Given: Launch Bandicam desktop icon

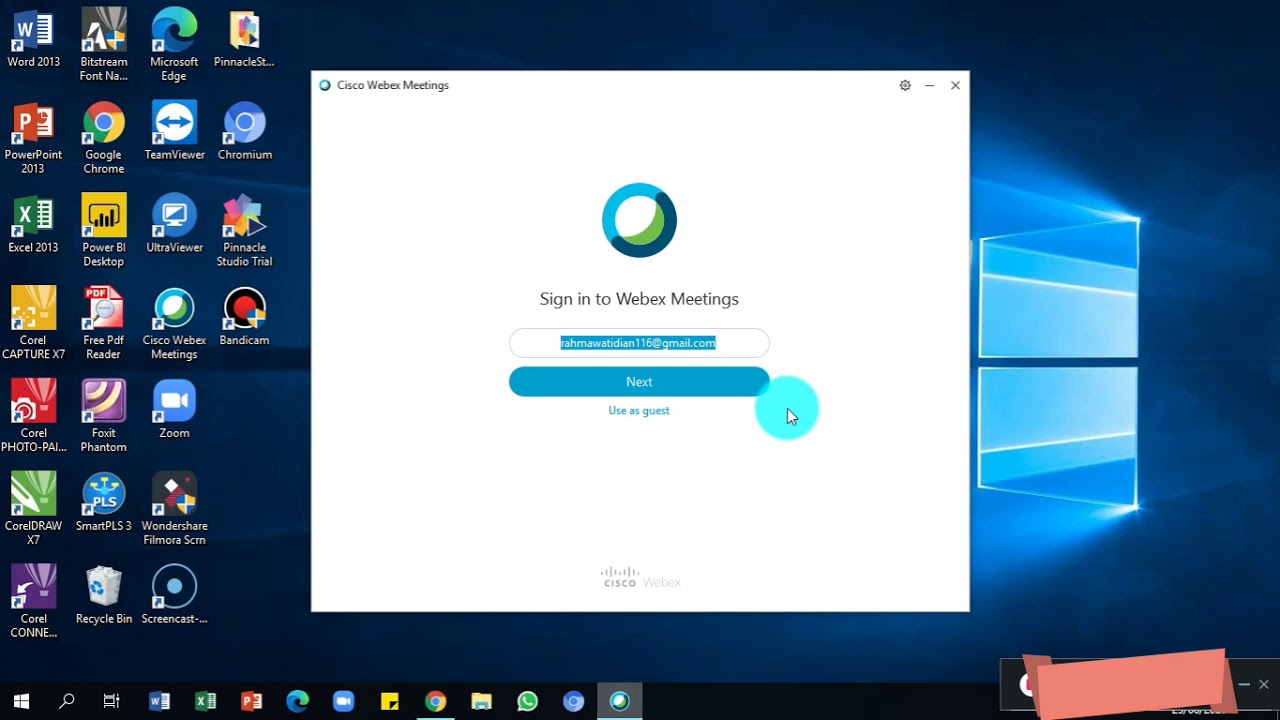Looking at the screenshot, I should (244, 317).
